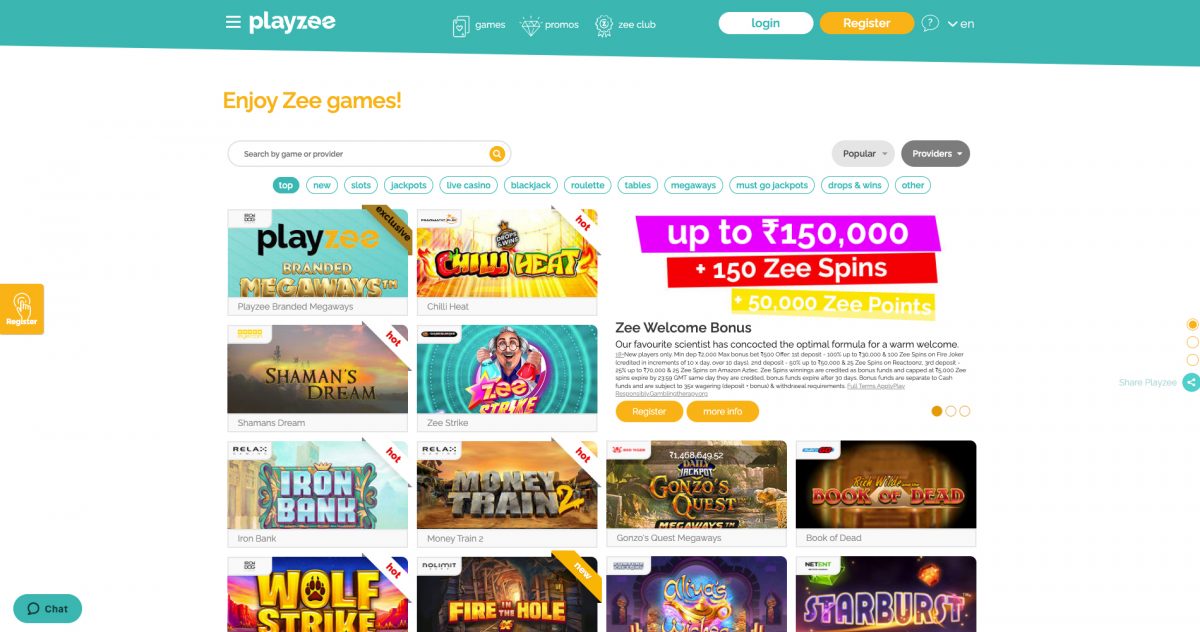Image resolution: width=1200 pixels, height=632 pixels.
Task: Select the live casino category tab
Action: 468,185
